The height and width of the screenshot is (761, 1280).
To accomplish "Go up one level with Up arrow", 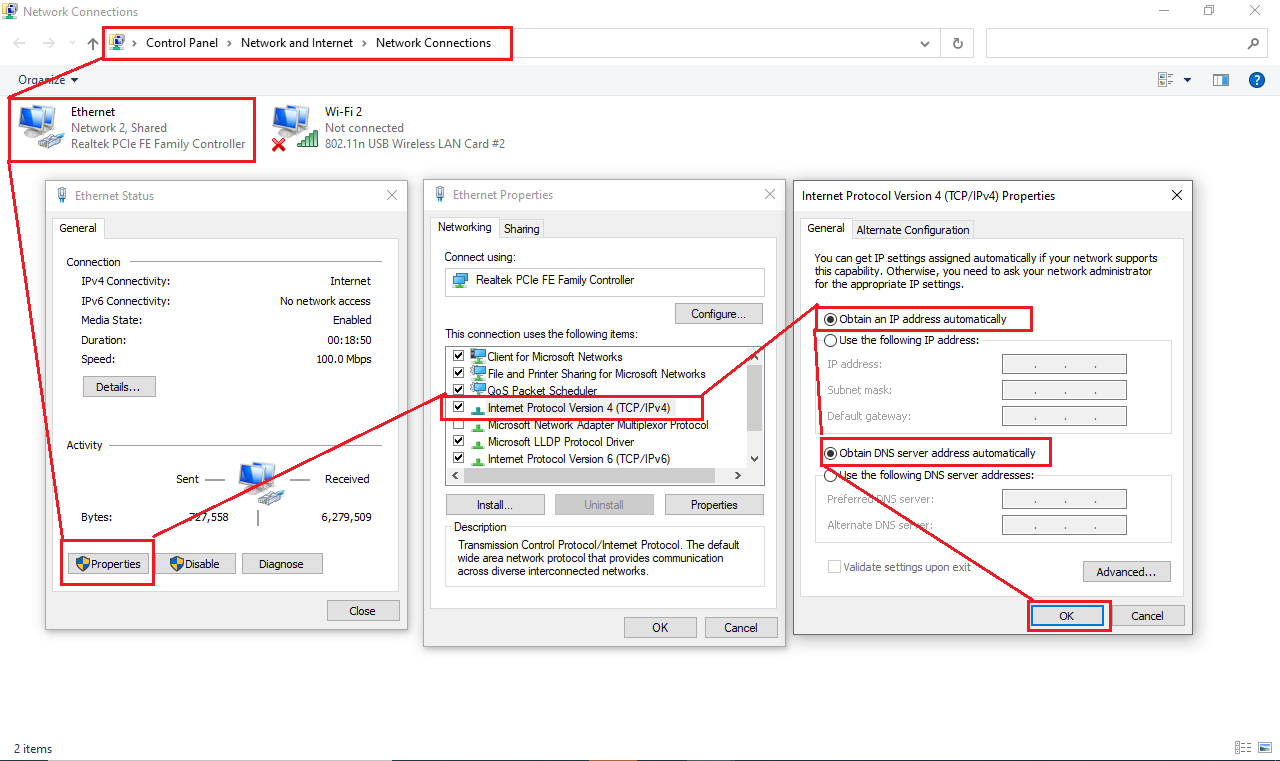I will click(x=93, y=43).
